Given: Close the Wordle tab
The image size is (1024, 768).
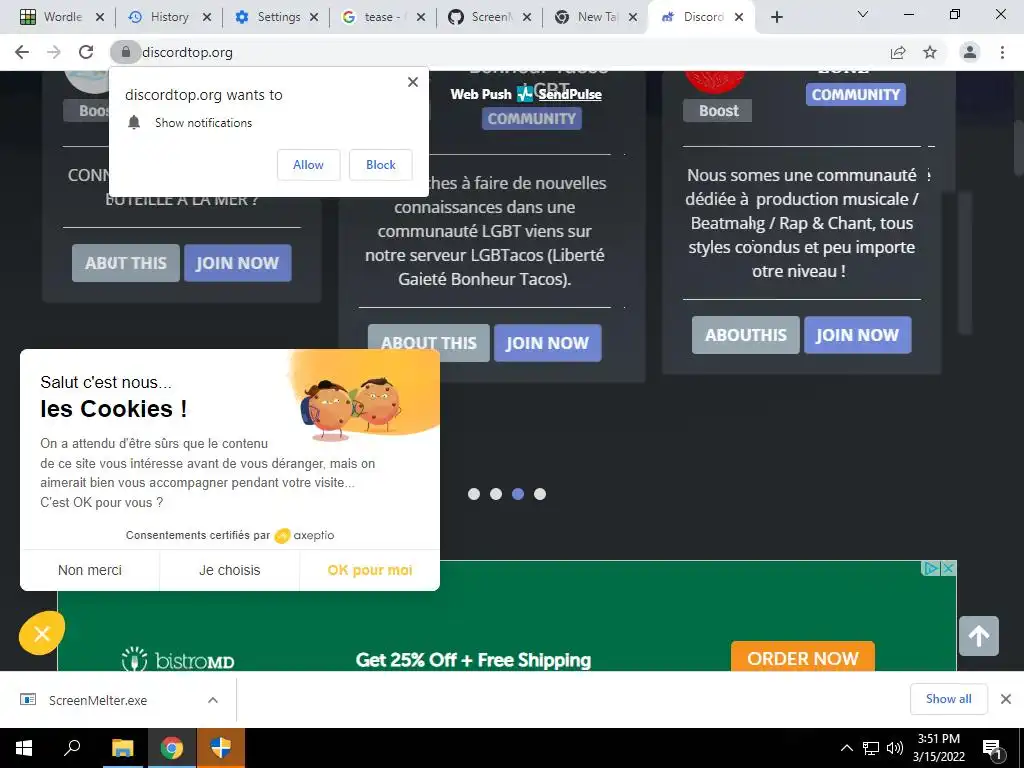Looking at the screenshot, I should [100, 17].
